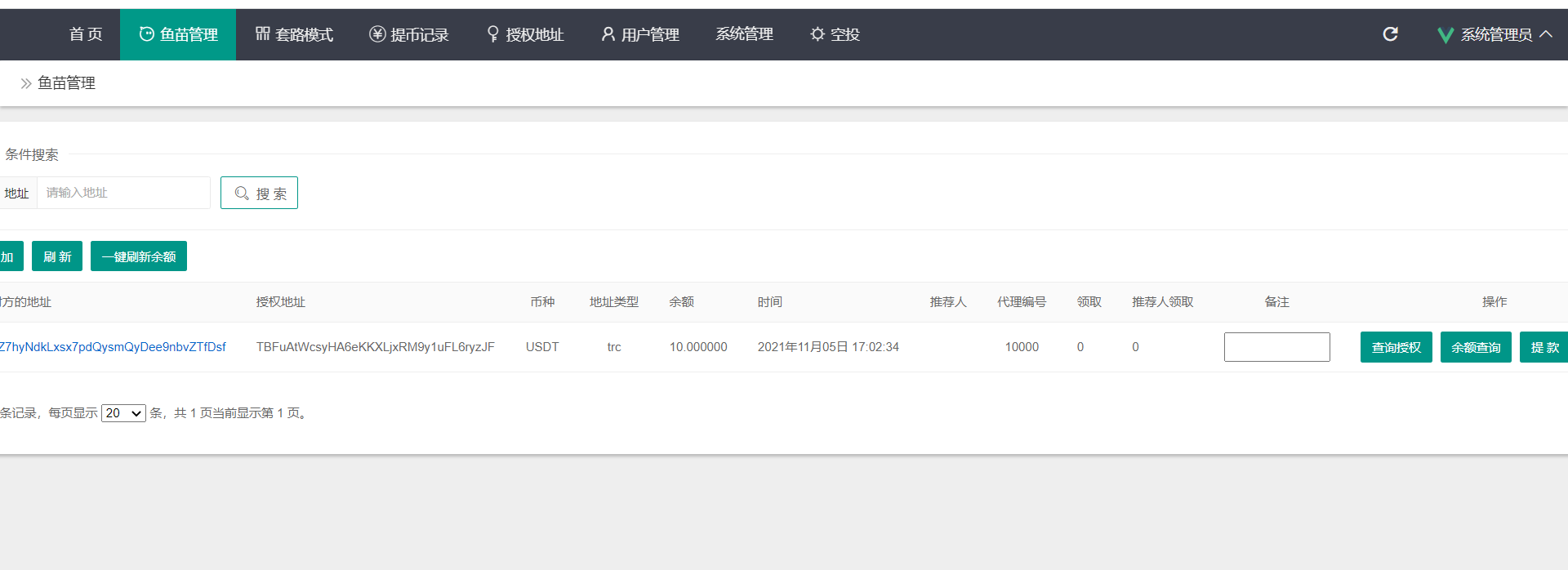
Task: Click 一键刷新余额 button
Action: point(139,256)
